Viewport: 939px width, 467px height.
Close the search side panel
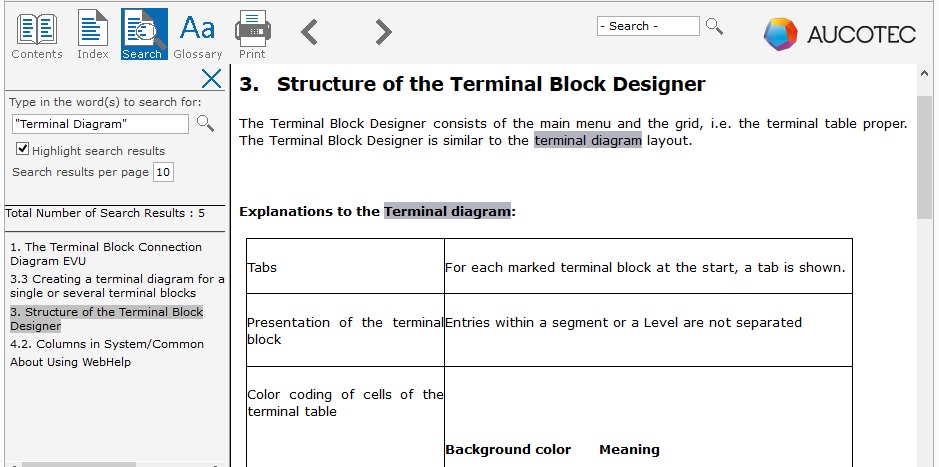211,78
